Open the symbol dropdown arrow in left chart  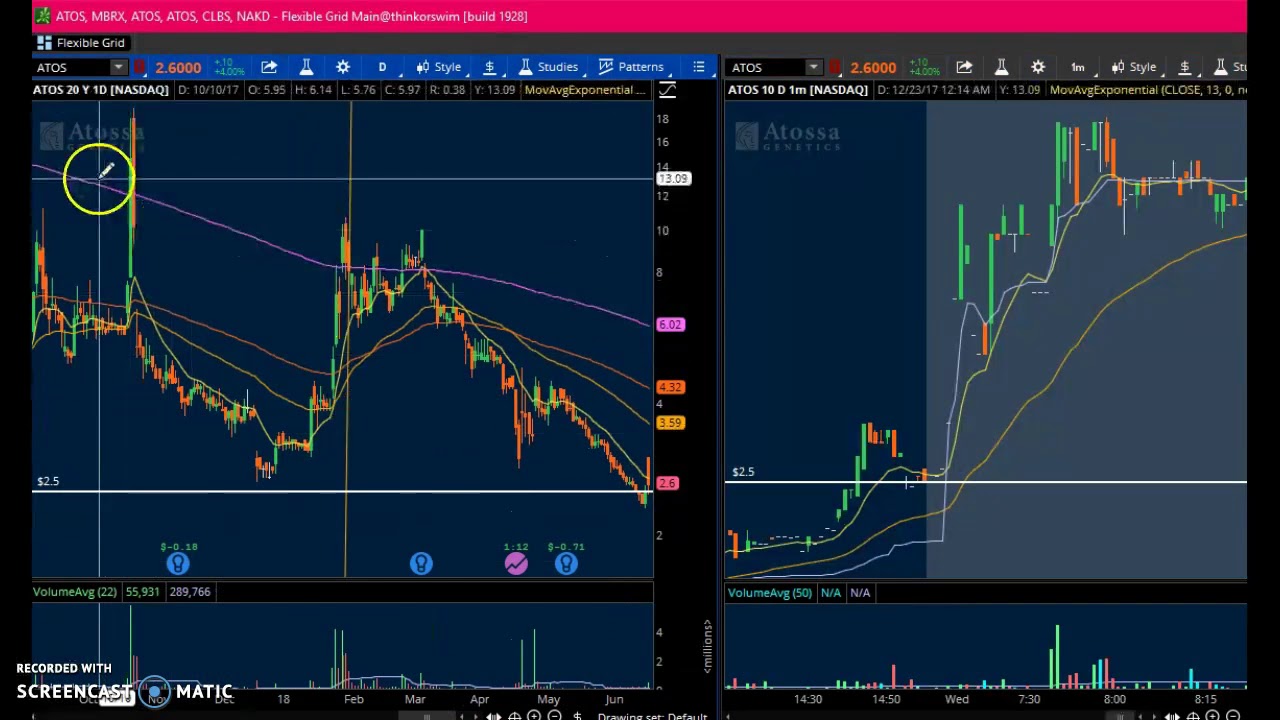[x=119, y=67]
